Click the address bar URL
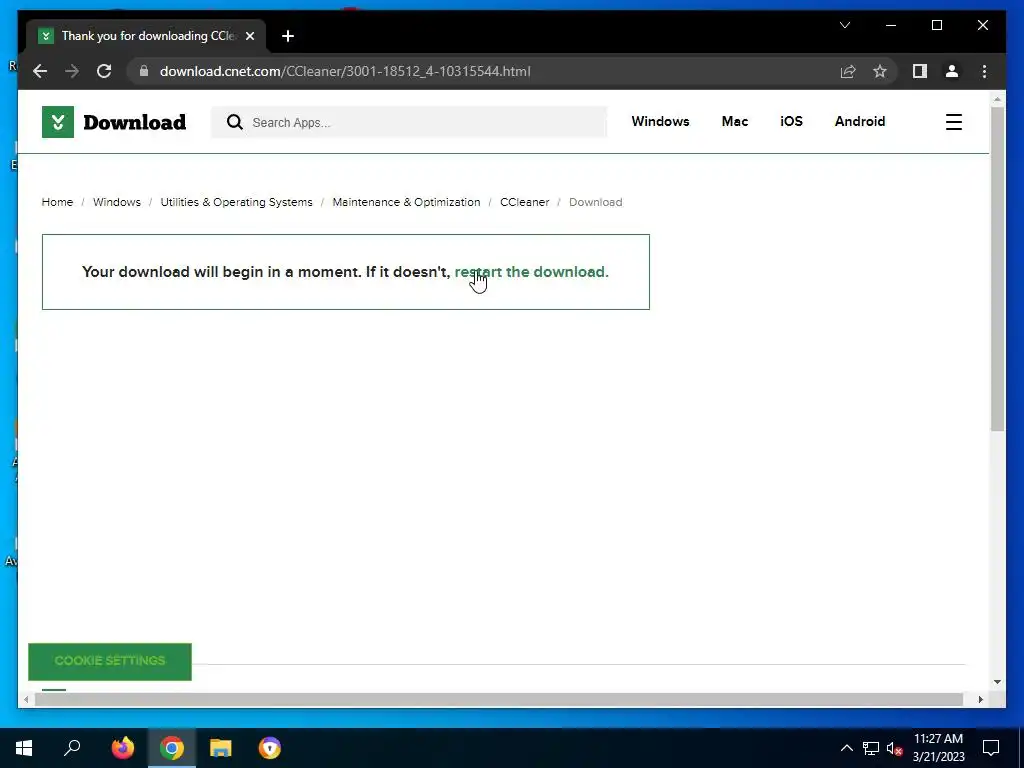The width and height of the screenshot is (1024, 768). (x=345, y=71)
